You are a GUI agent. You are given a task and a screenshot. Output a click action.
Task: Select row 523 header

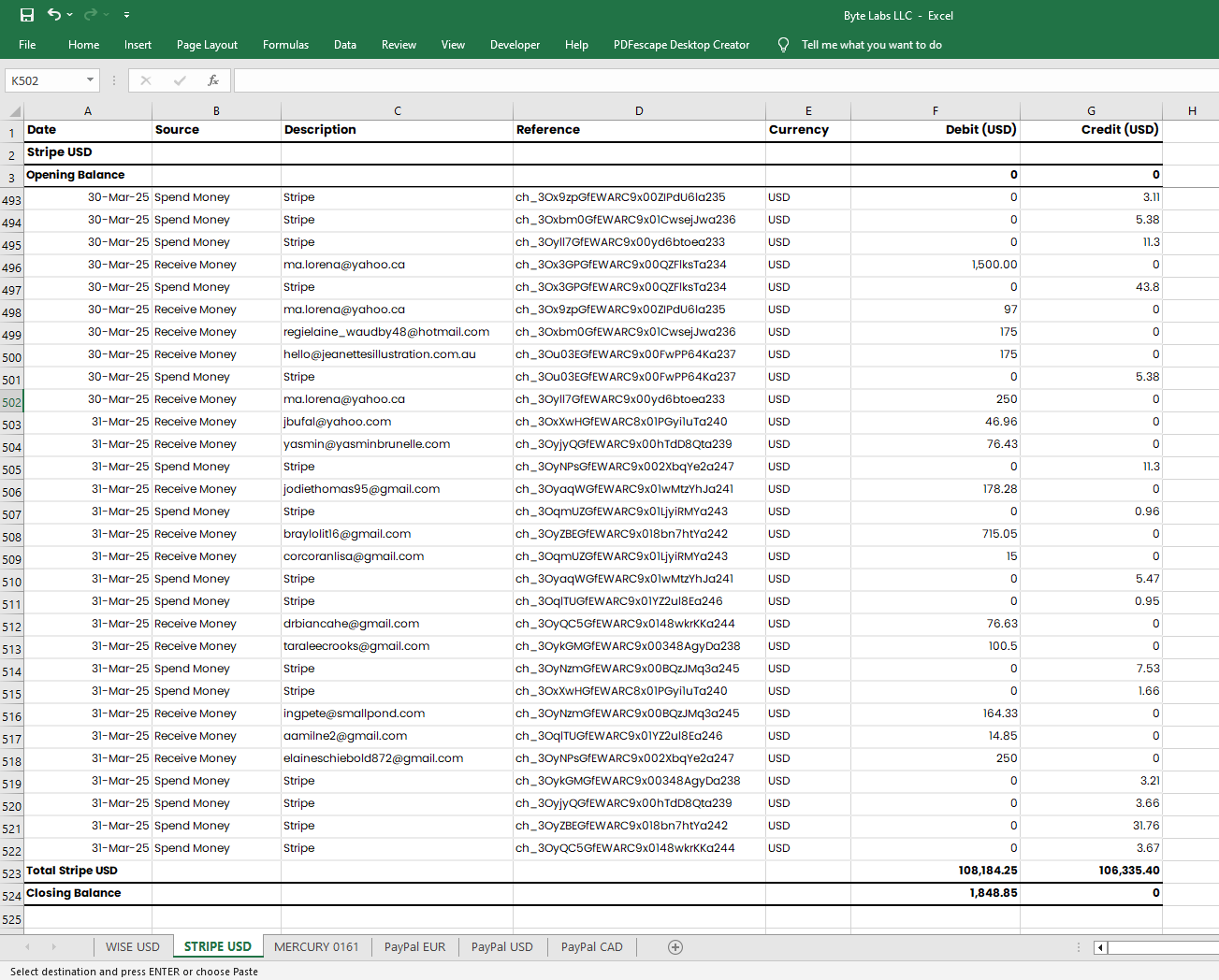(x=11, y=873)
